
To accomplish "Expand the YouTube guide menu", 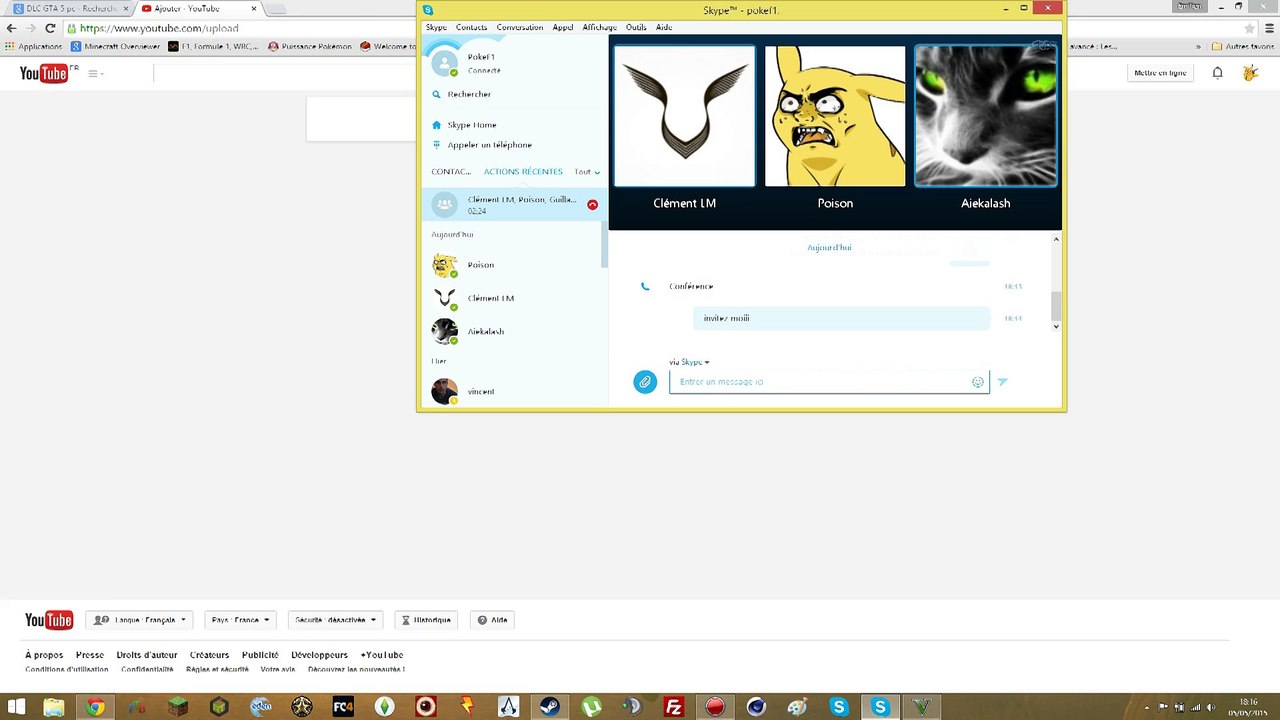I will tap(95, 73).
